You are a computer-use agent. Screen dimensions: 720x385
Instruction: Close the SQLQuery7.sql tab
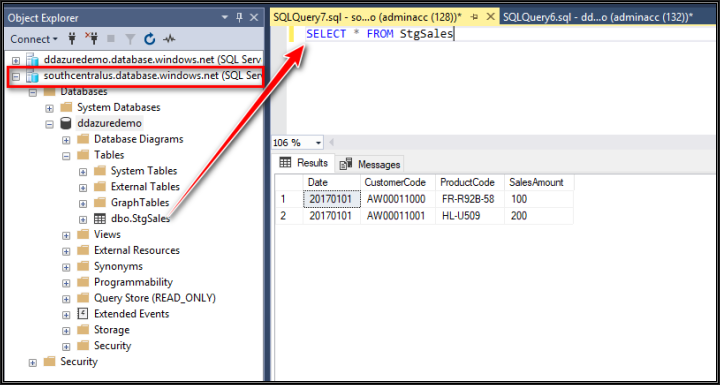coord(490,17)
